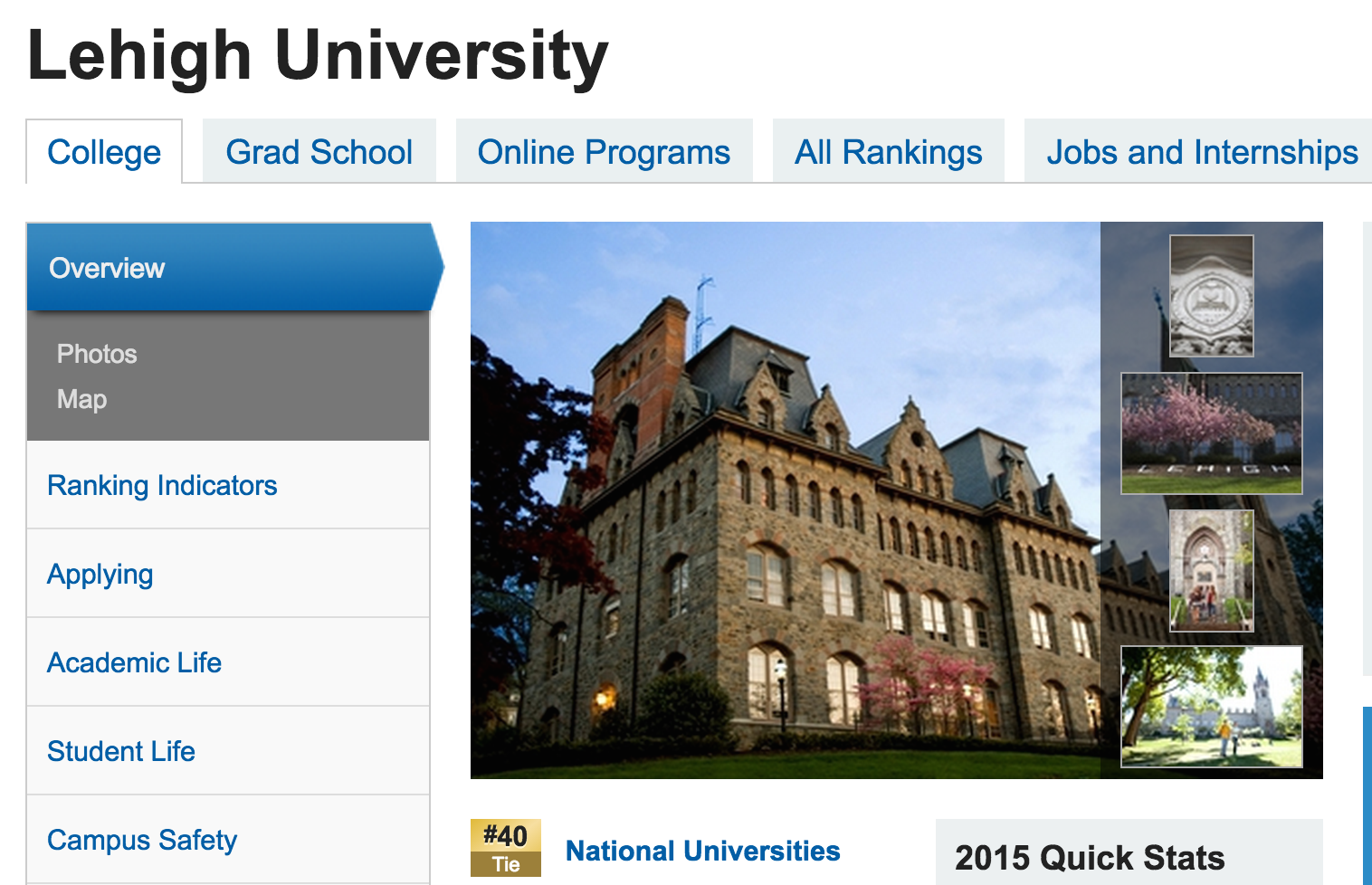Viewport: 1372px width, 885px height.
Task: Click the #40 Tie rank badge
Action: [506, 848]
